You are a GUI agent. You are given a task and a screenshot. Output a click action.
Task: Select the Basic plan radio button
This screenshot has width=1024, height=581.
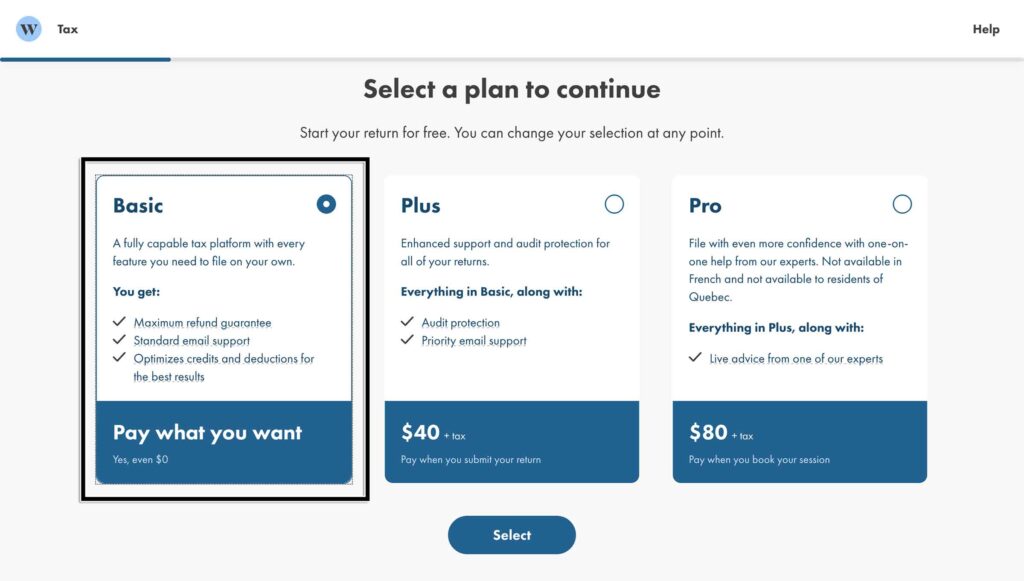326,205
